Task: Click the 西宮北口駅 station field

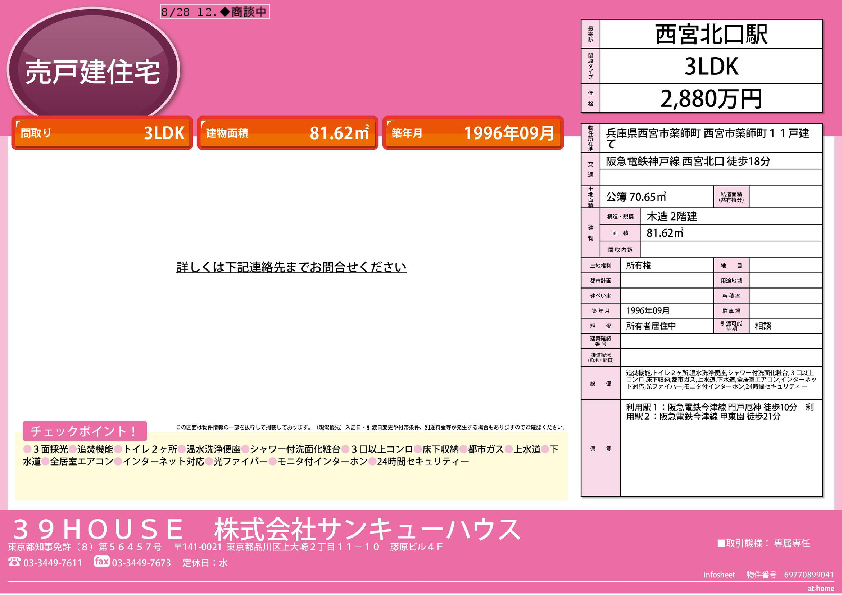Action: click(710, 35)
